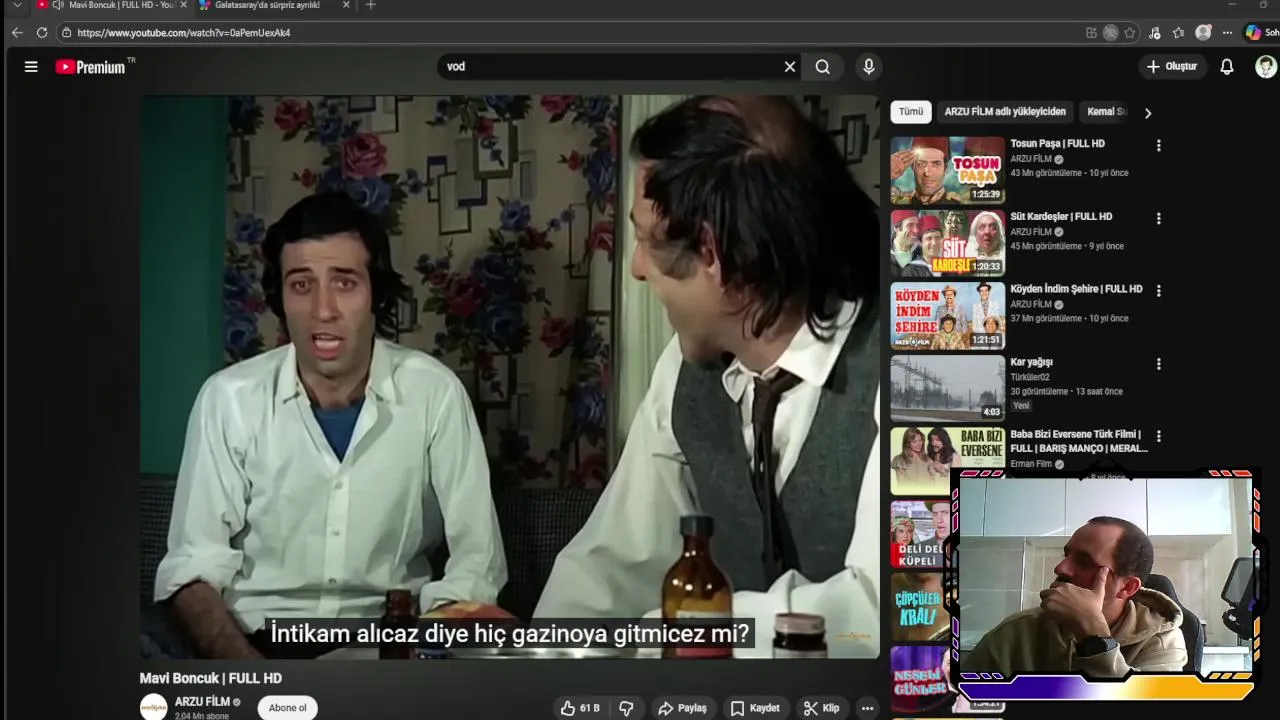The height and width of the screenshot is (720, 1280).
Task: Open the browser favorites list icon
Action: click(x=1179, y=33)
